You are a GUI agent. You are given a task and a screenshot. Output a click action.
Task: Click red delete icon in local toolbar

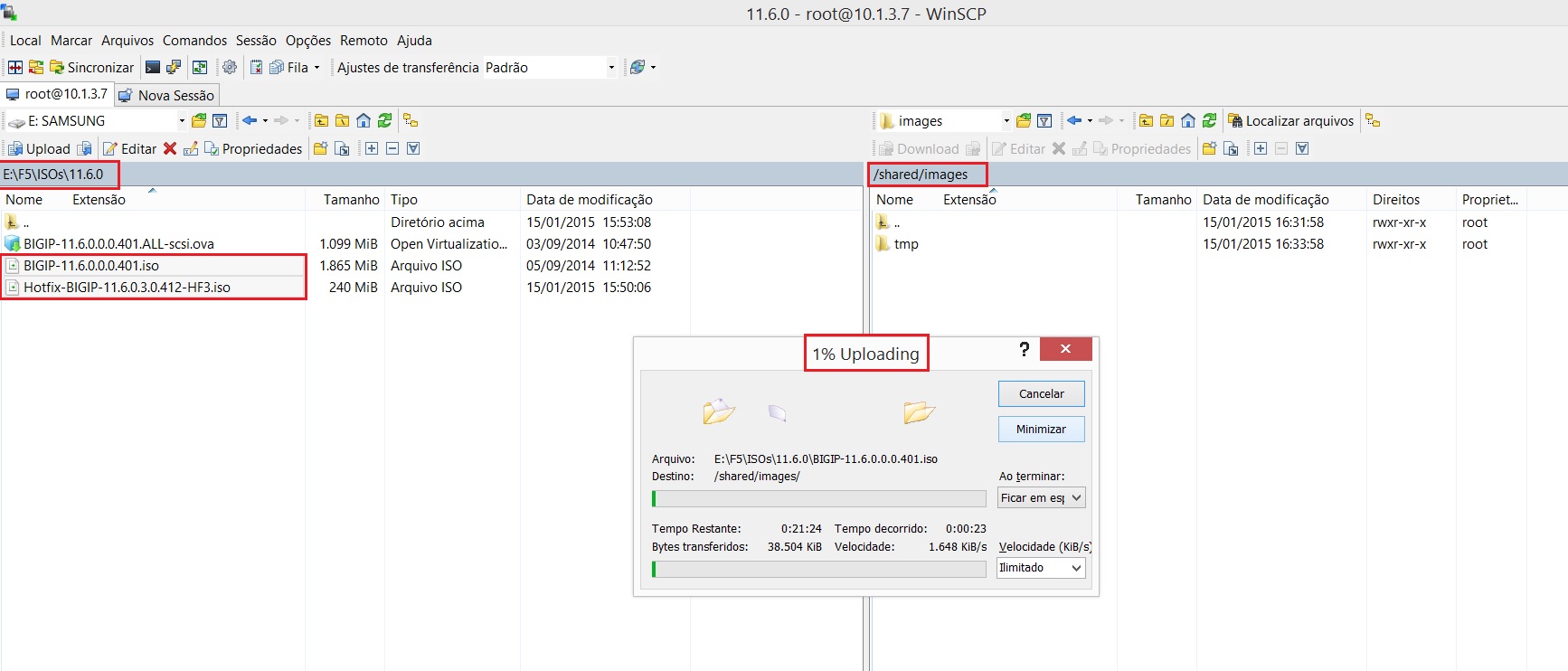[x=169, y=148]
